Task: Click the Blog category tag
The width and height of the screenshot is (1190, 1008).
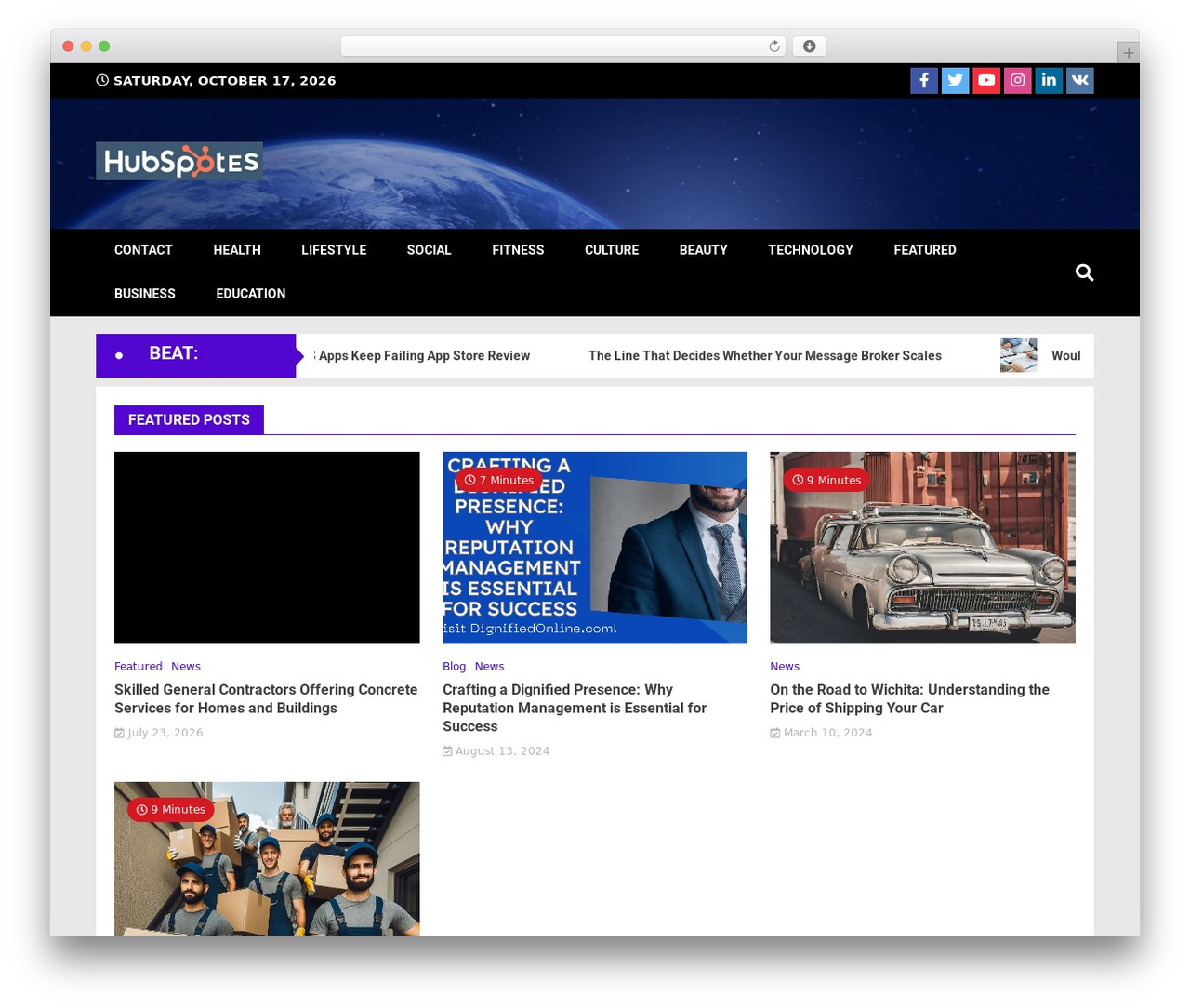Action: tap(455, 667)
